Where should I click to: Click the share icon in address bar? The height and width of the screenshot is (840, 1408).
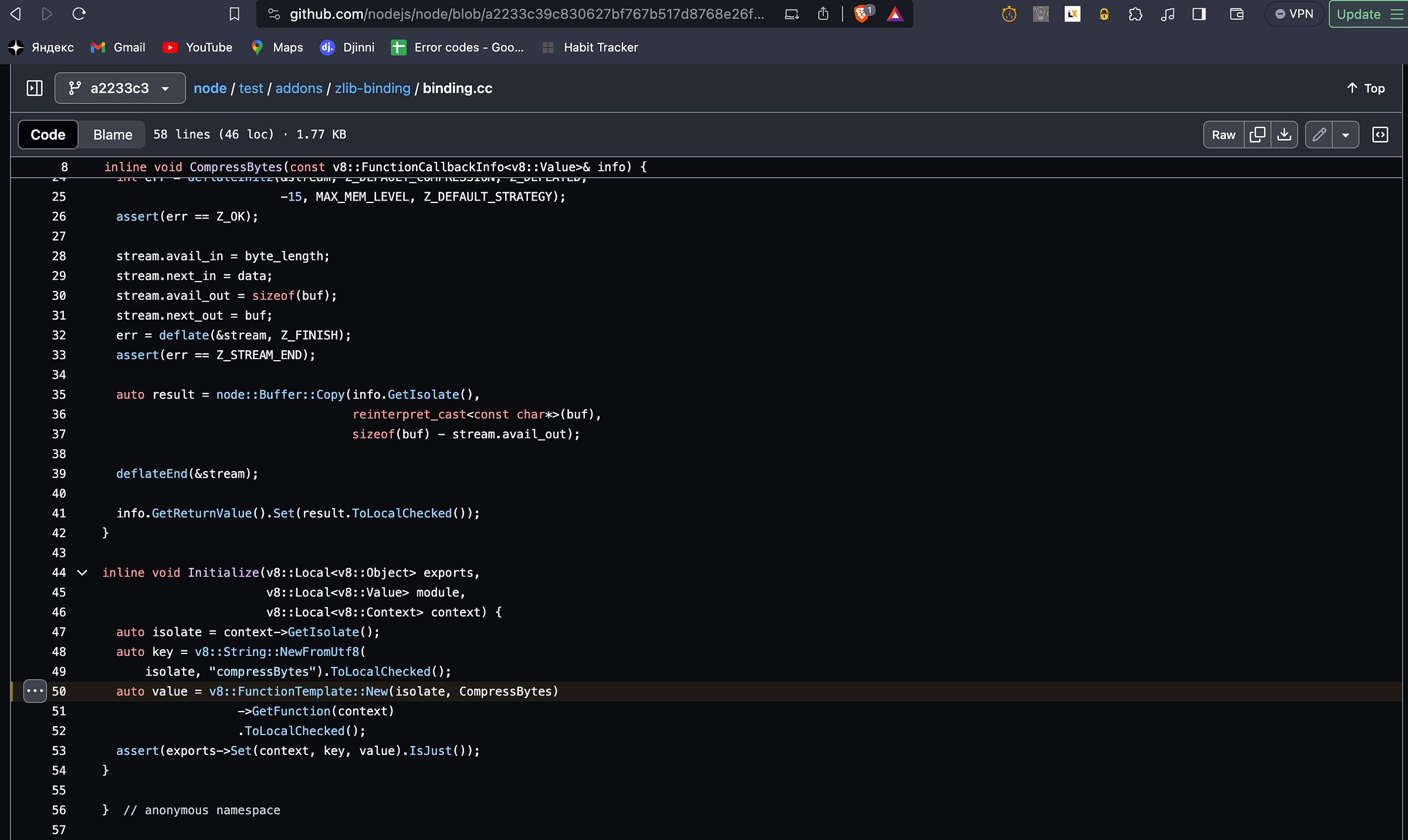pos(823,14)
